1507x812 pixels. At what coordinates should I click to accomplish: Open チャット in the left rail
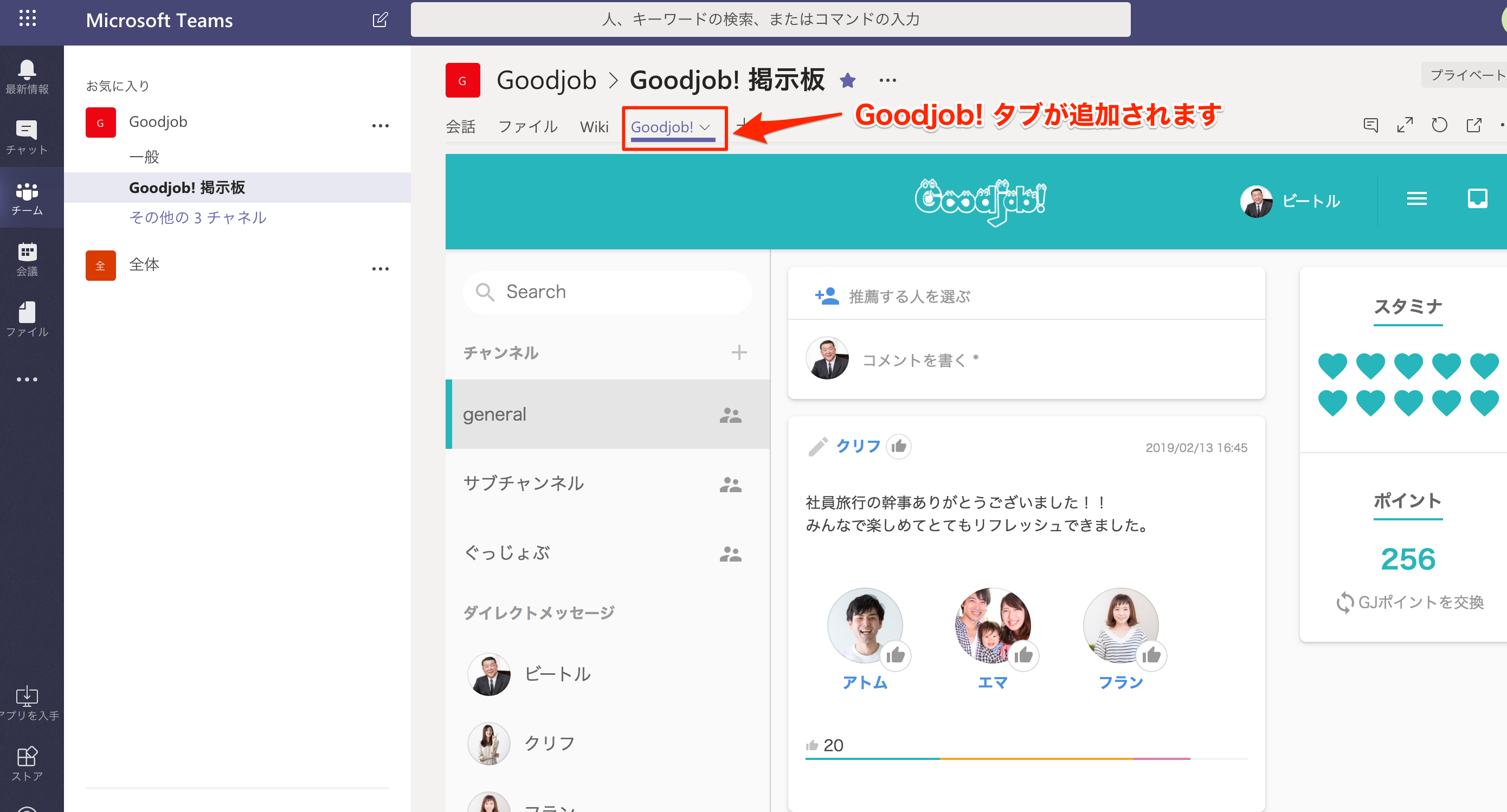point(27,138)
